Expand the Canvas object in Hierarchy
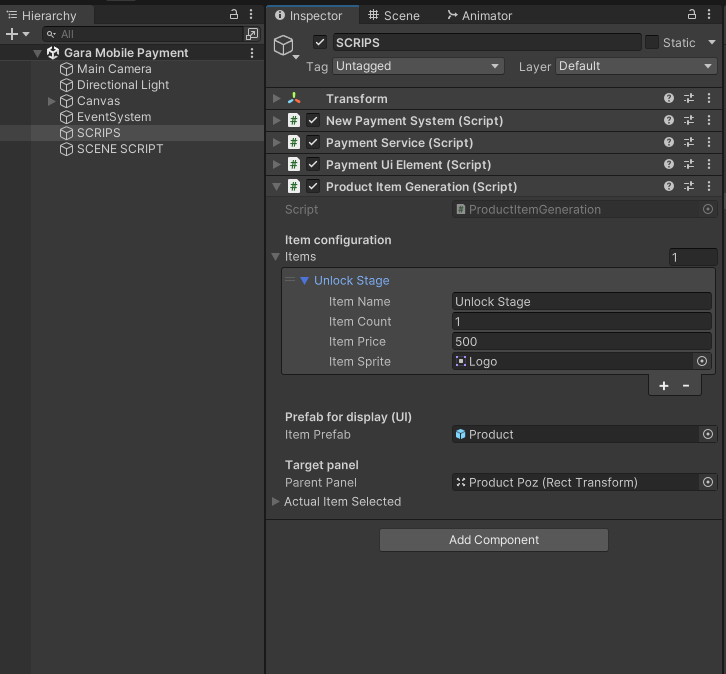The width and height of the screenshot is (726, 674). pyautogui.click(x=52, y=101)
